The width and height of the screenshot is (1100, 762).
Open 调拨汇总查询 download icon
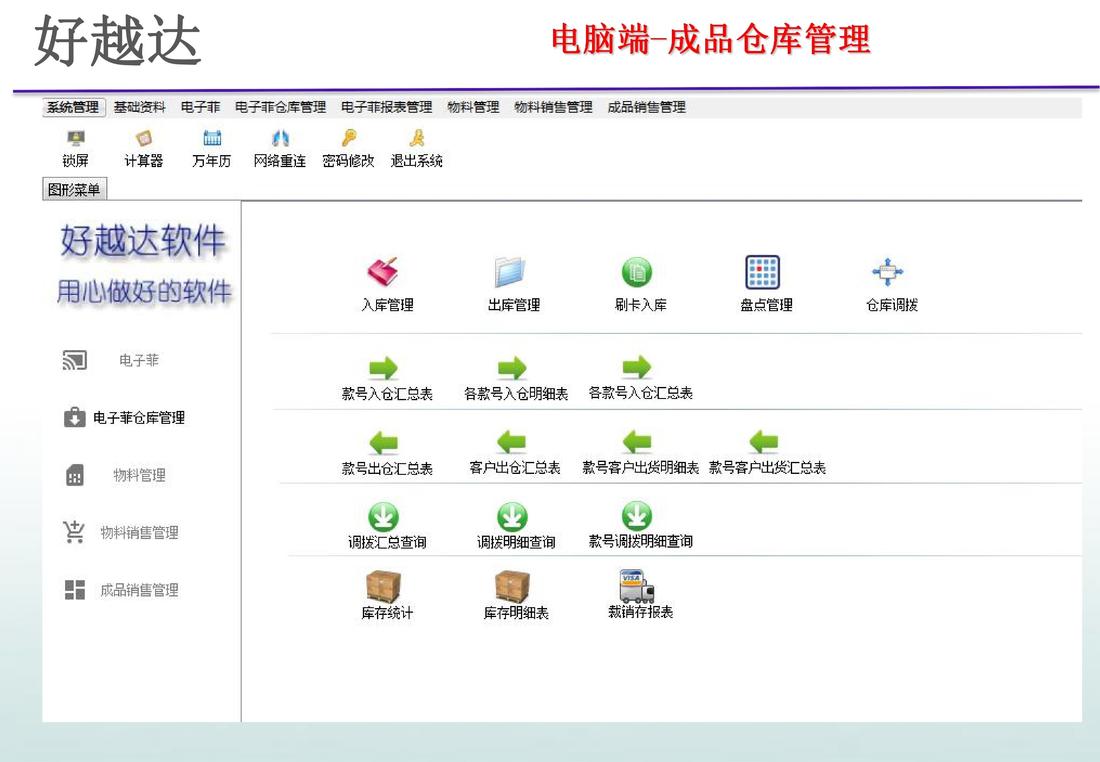tap(386, 516)
